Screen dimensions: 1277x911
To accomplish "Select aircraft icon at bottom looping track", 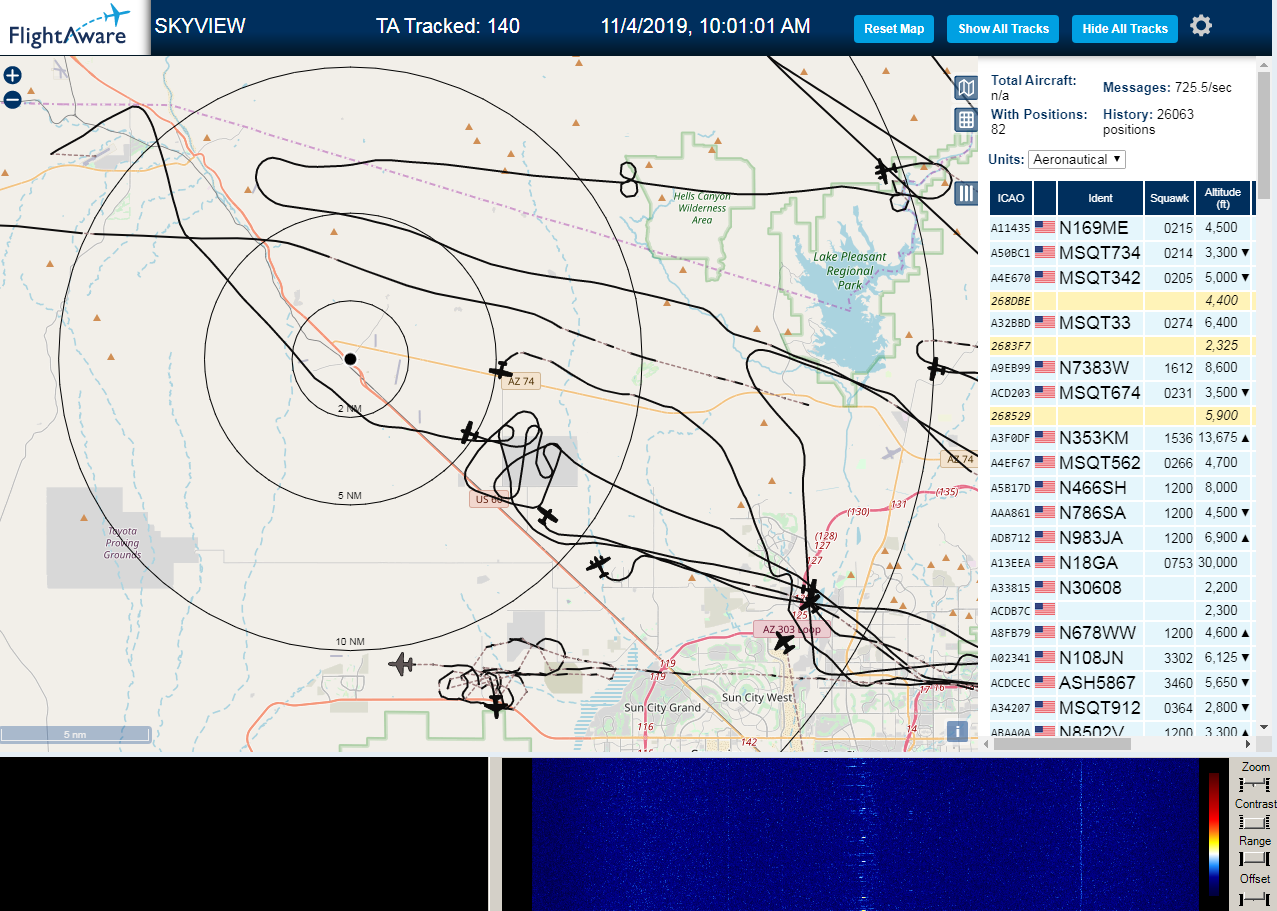I will (x=497, y=706).
